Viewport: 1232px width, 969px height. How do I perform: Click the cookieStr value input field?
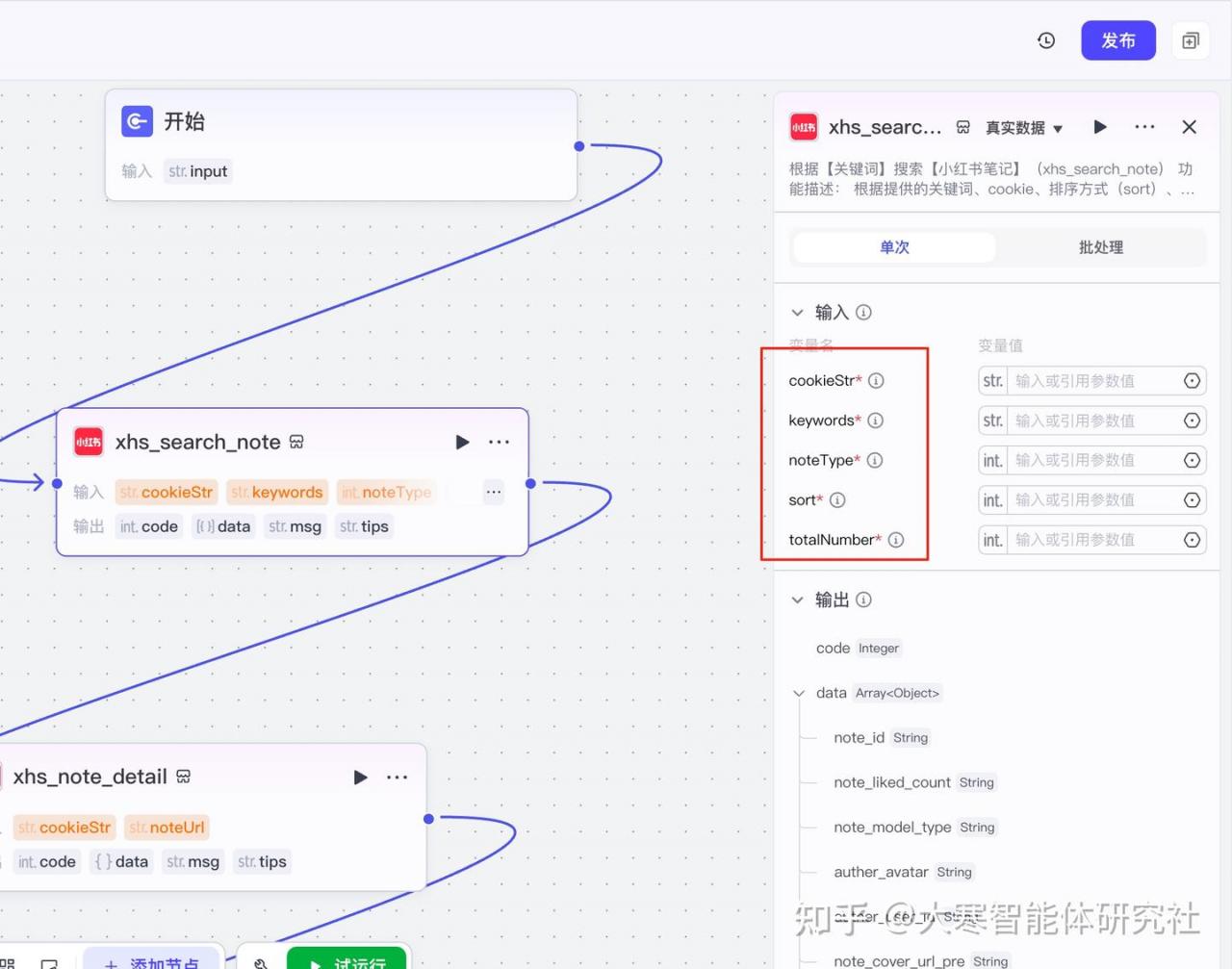point(1091,381)
